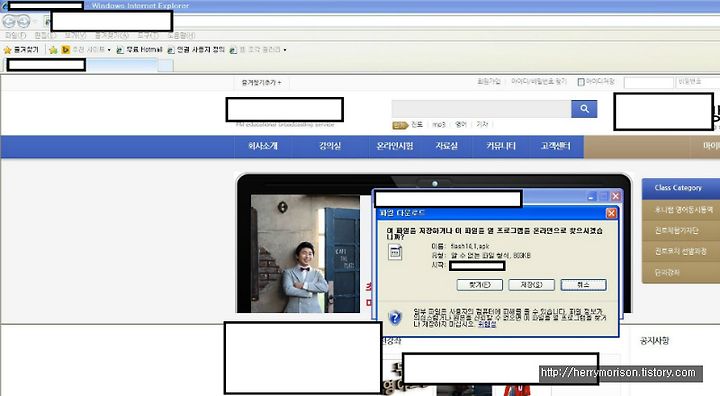720x396 pixels.
Task: Tick the 아이디저장 save ID checkbox
Action: coord(581,82)
